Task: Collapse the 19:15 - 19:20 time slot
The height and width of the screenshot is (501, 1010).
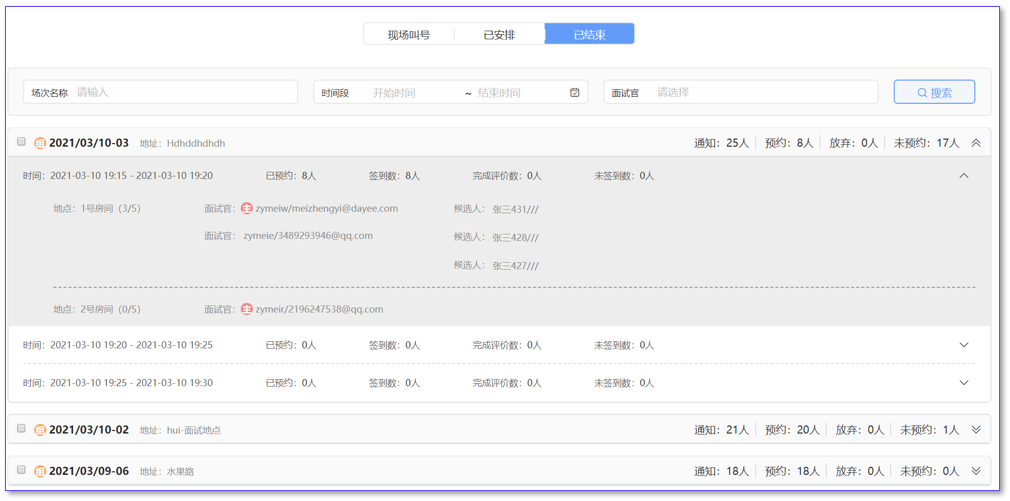Action: 964,175
